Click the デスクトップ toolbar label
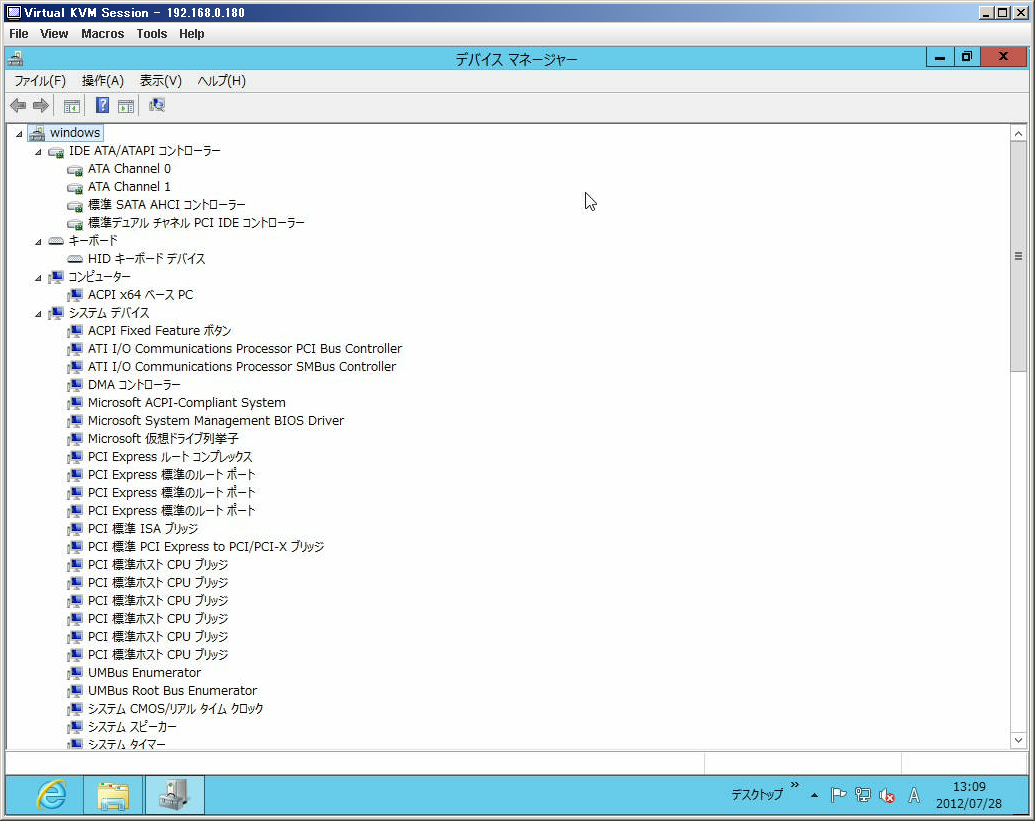Screen dimensions: 1035x821 pyautogui.click(x=756, y=795)
